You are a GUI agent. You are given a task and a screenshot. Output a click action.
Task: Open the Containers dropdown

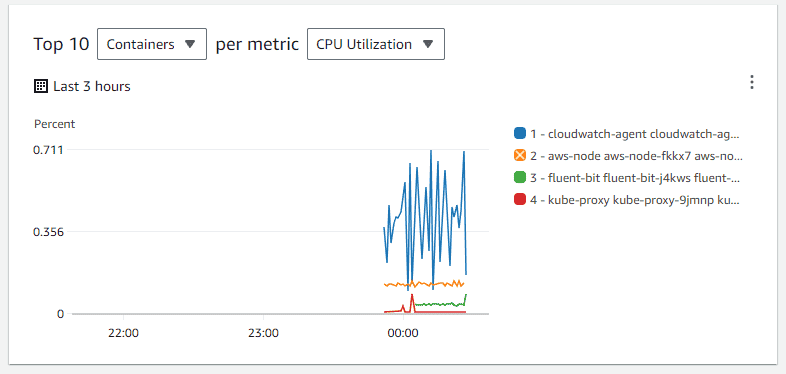coord(152,44)
